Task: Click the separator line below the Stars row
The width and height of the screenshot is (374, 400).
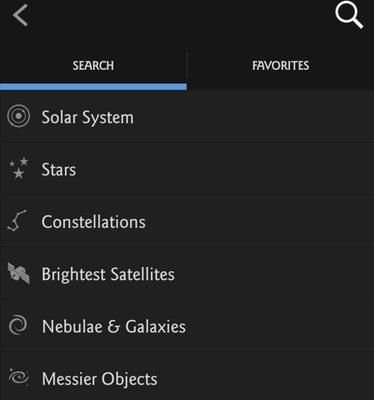Action: point(187,195)
